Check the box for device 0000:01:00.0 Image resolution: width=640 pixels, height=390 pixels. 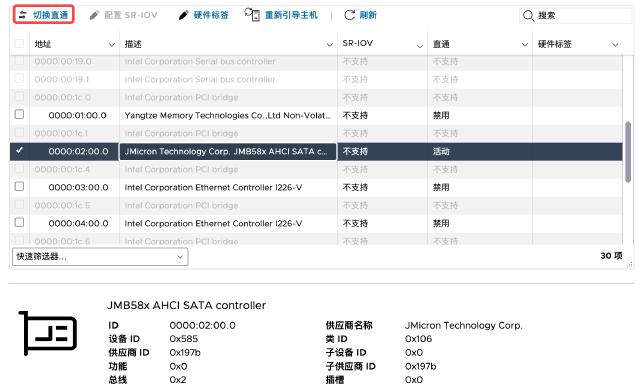[x=19, y=114]
